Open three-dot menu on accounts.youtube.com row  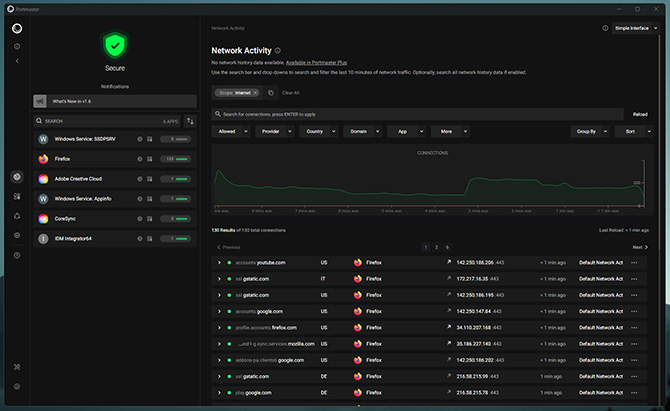pyautogui.click(x=634, y=263)
